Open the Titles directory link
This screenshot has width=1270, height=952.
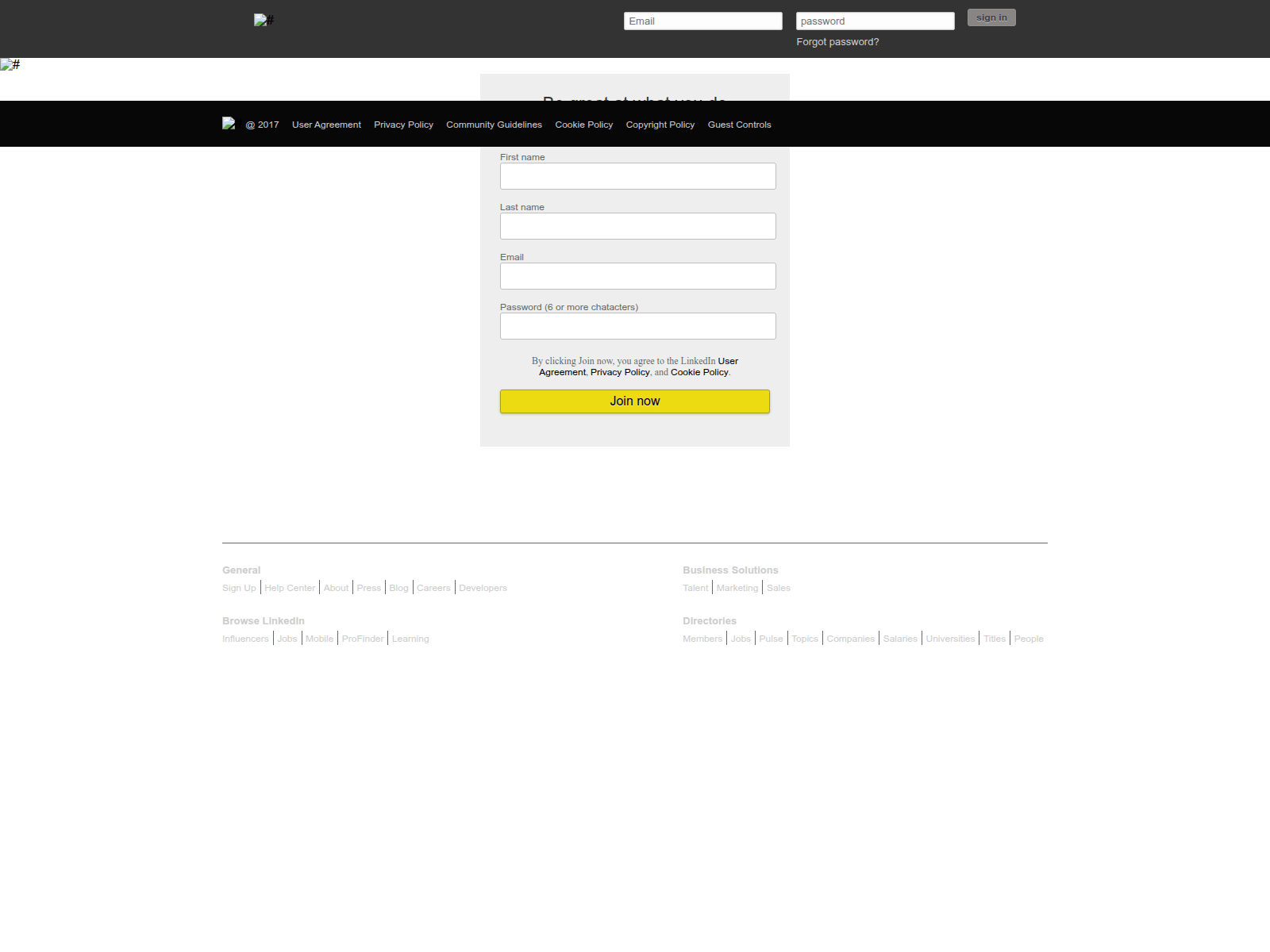pos(995,639)
